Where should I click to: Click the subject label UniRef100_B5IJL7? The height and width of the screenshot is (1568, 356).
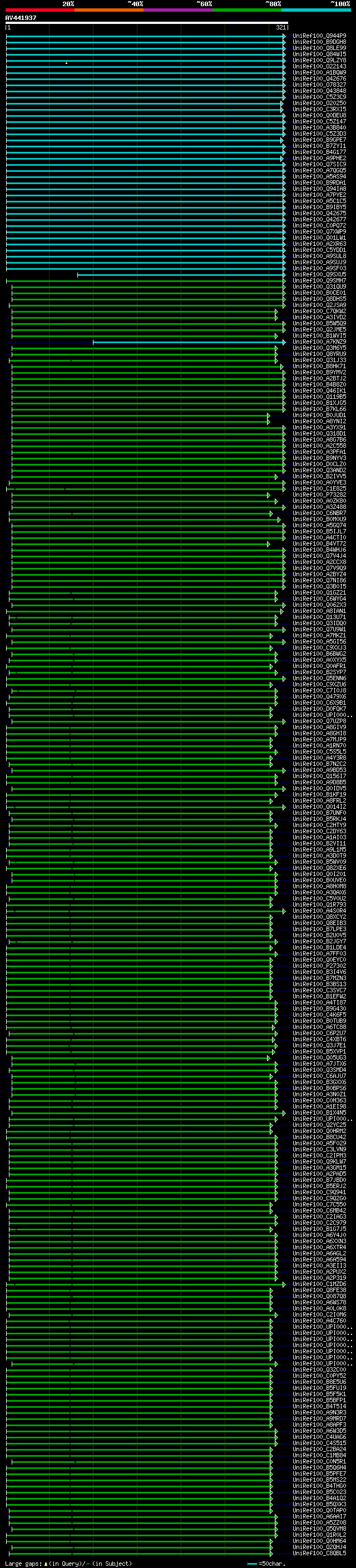319,531
